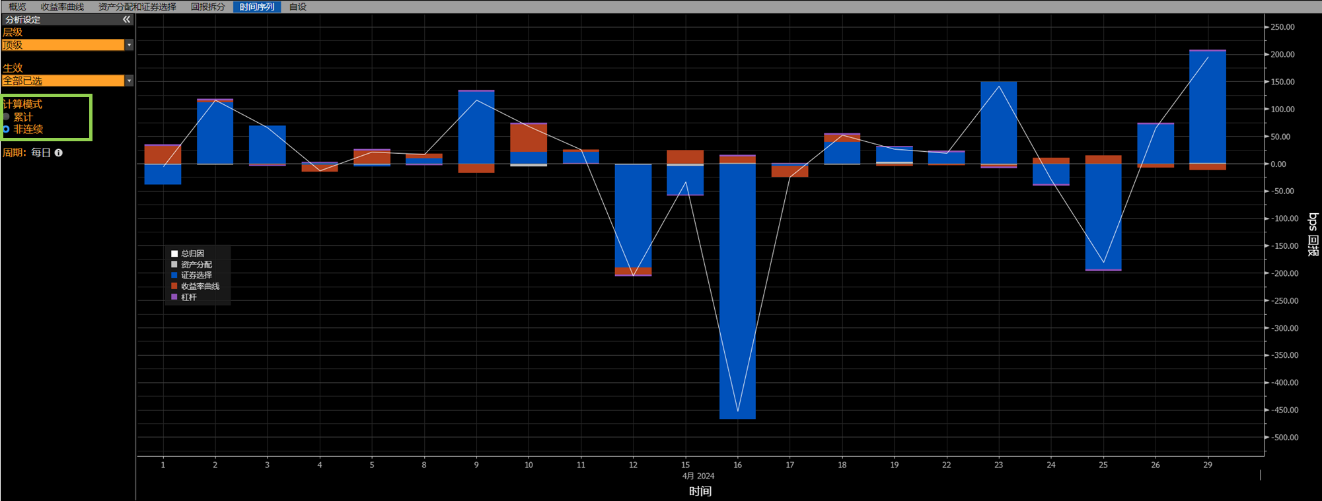Click the orange 收益率曲线 legend marker

174,286
